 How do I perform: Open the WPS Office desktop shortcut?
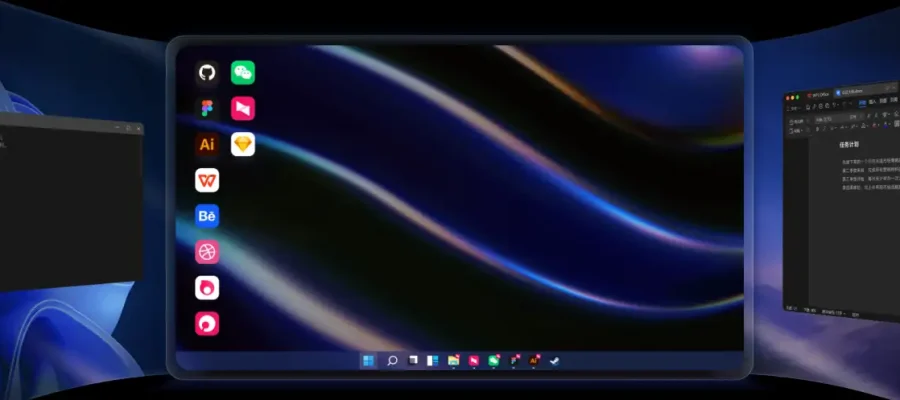coord(207,180)
